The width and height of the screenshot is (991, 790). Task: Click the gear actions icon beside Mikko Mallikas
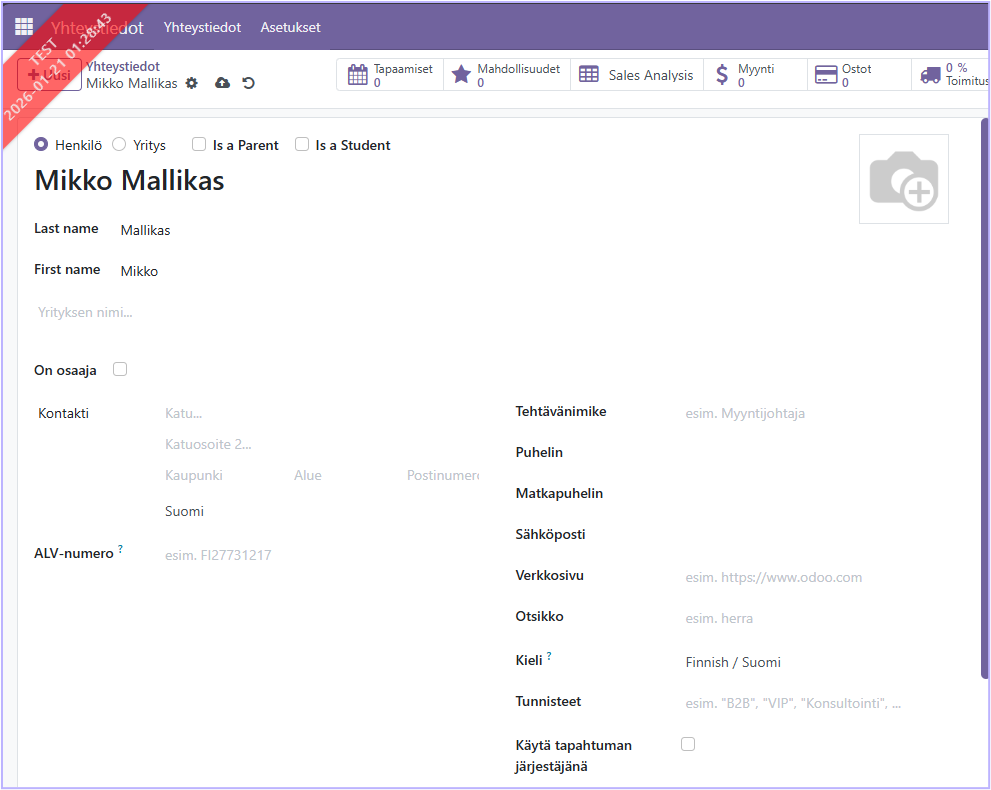coord(192,83)
